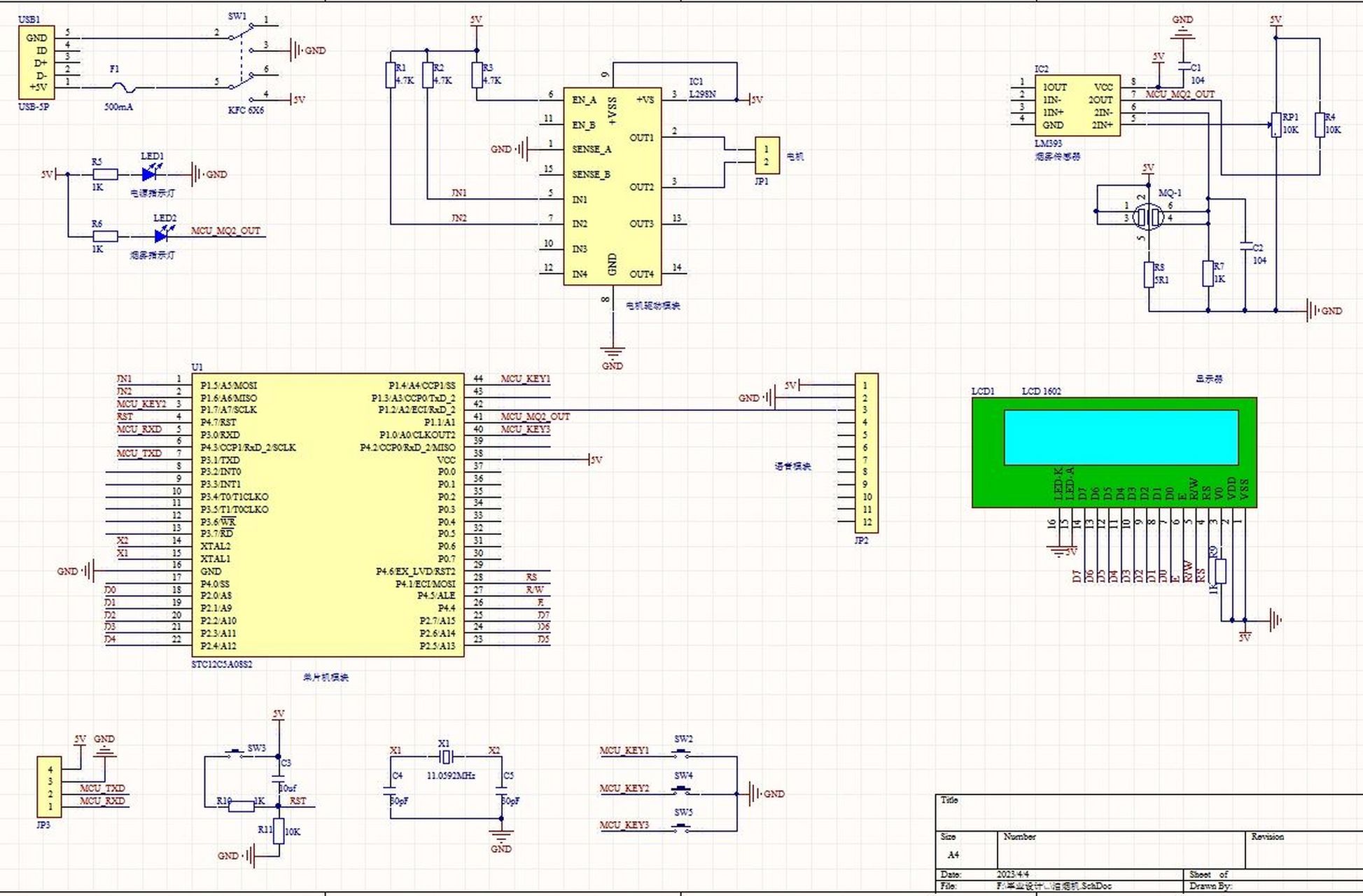This screenshot has height=896, width=1363.
Task: Select push button SW5
Action: [681, 828]
